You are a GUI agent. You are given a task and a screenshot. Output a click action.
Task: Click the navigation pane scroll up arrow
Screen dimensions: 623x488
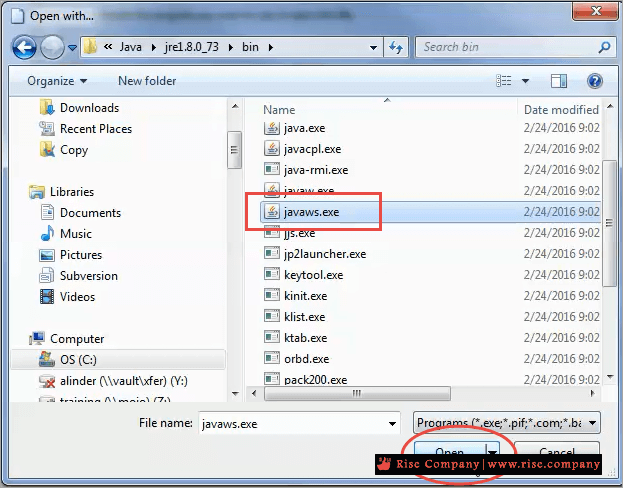click(x=235, y=106)
